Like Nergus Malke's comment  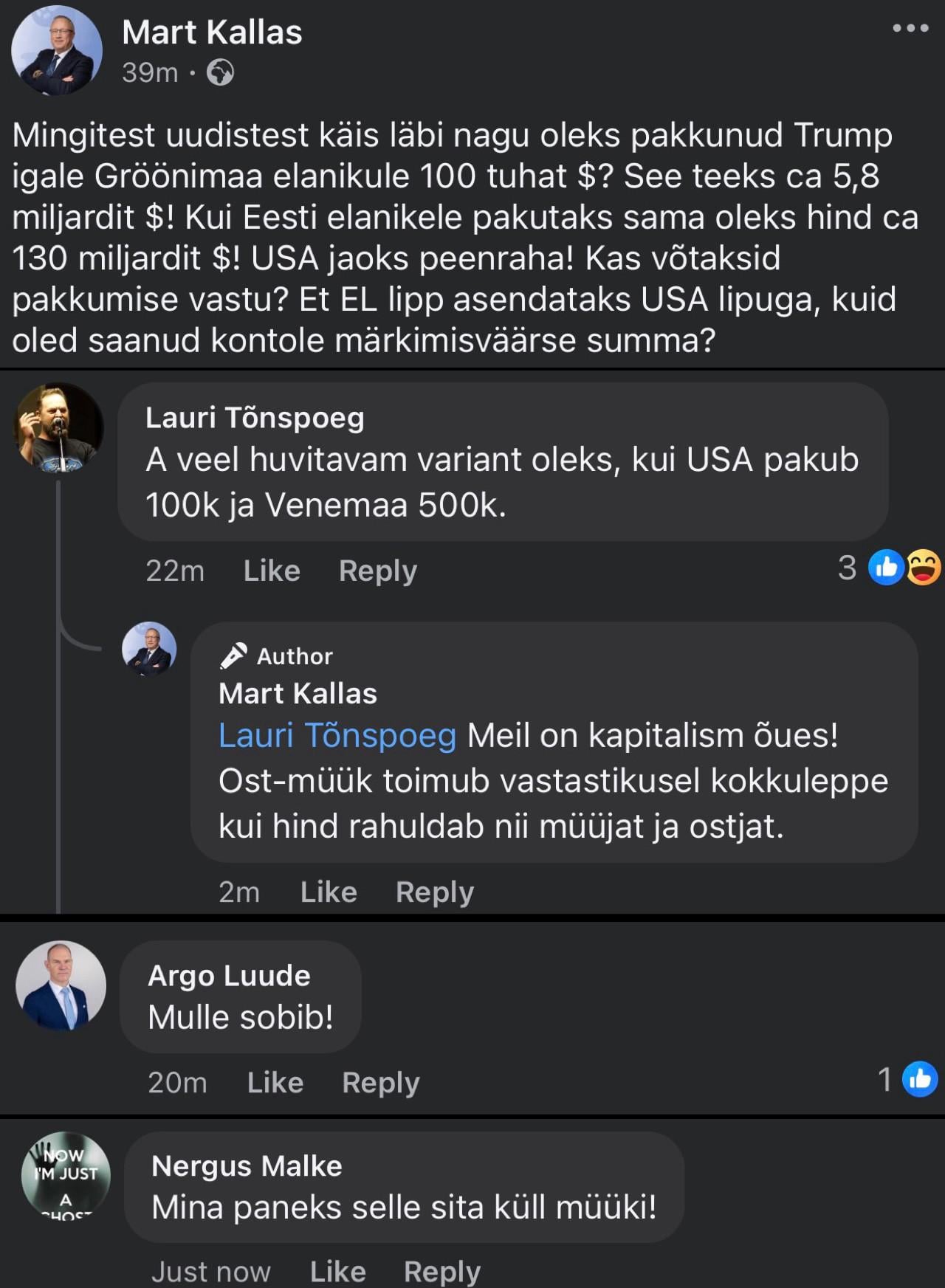coord(337,1271)
